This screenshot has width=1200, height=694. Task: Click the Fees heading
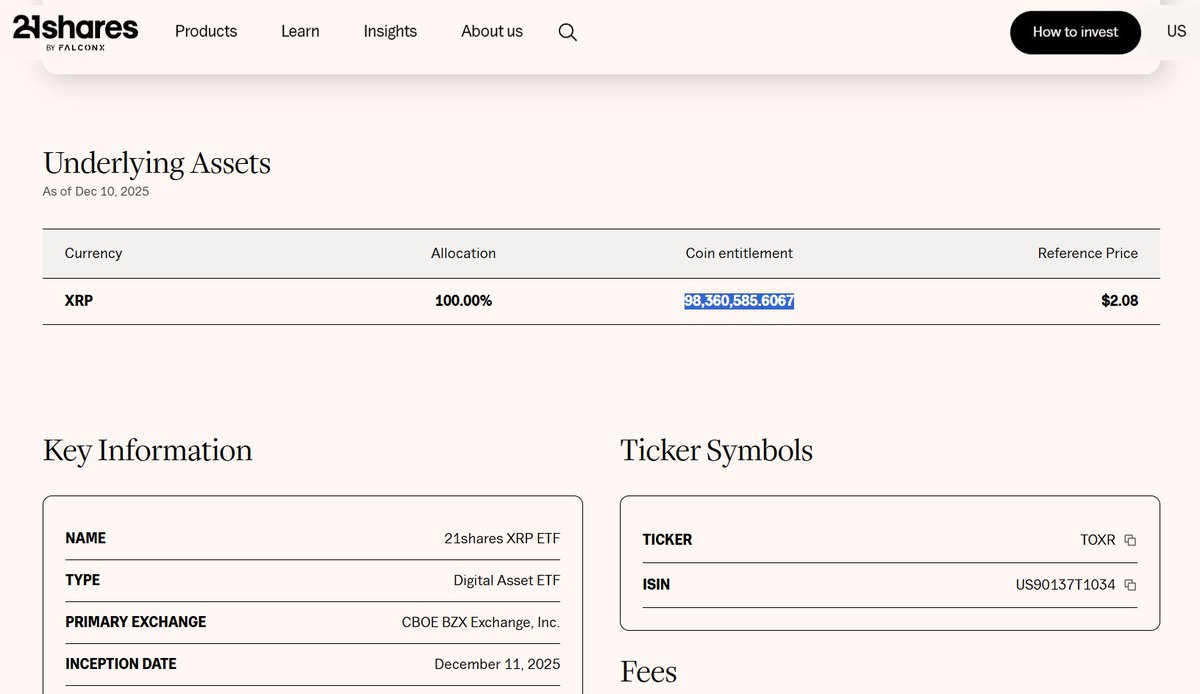click(648, 672)
